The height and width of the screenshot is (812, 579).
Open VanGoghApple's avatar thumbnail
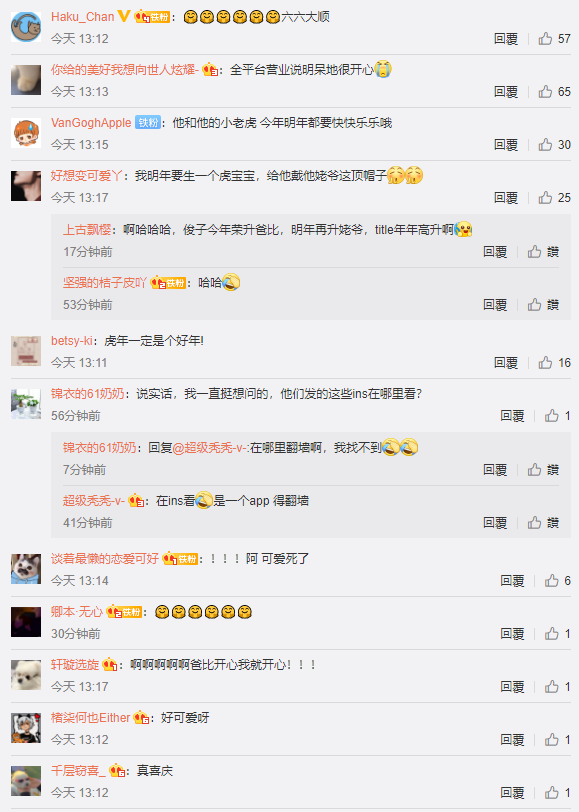click(x=26, y=133)
